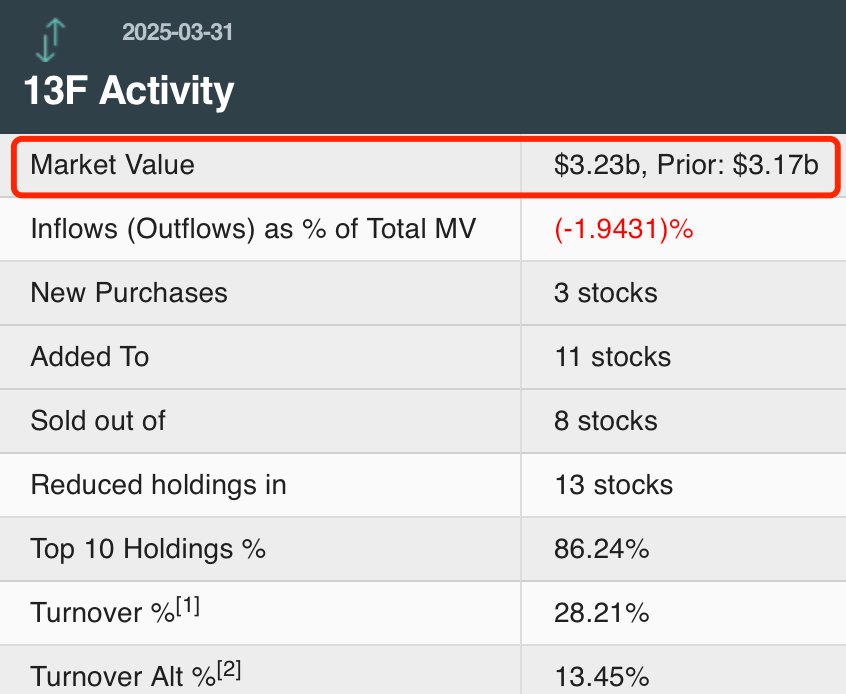Select the Top 10 Holdings % label
Screen dimensions: 846x694
148,549
